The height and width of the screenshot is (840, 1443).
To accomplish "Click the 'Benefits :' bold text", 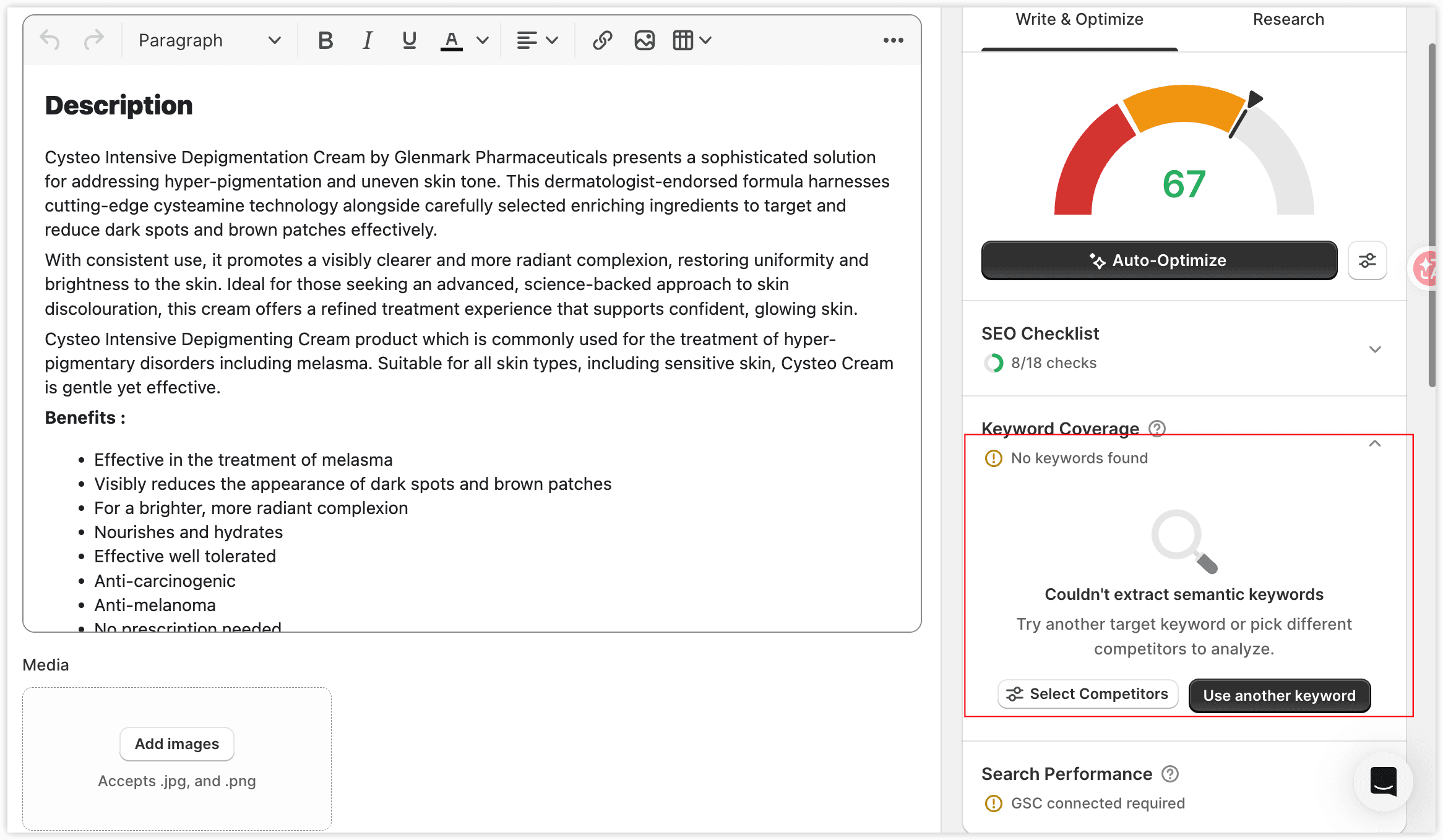I will [x=85, y=418].
